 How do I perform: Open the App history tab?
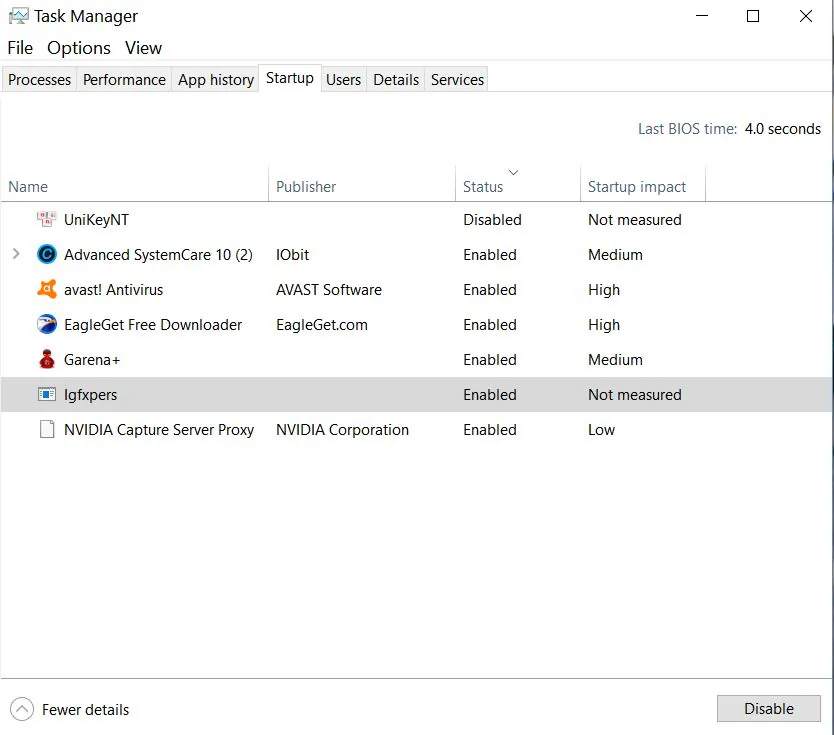[x=216, y=80]
